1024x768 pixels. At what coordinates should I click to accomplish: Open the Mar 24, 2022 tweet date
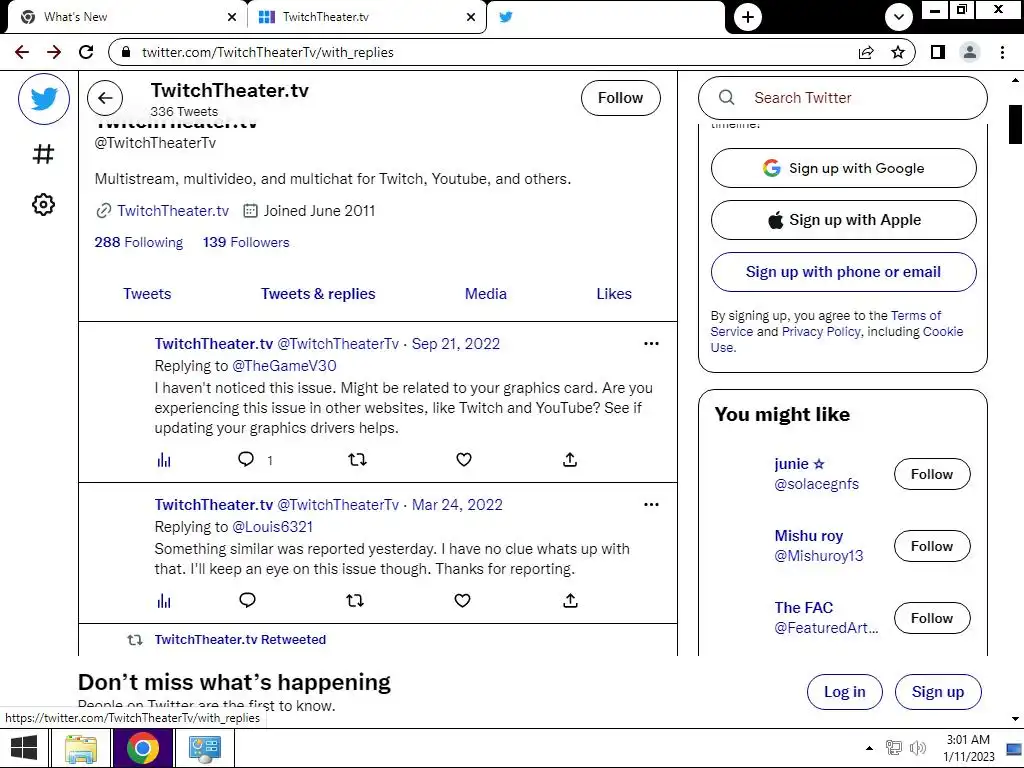(x=457, y=505)
